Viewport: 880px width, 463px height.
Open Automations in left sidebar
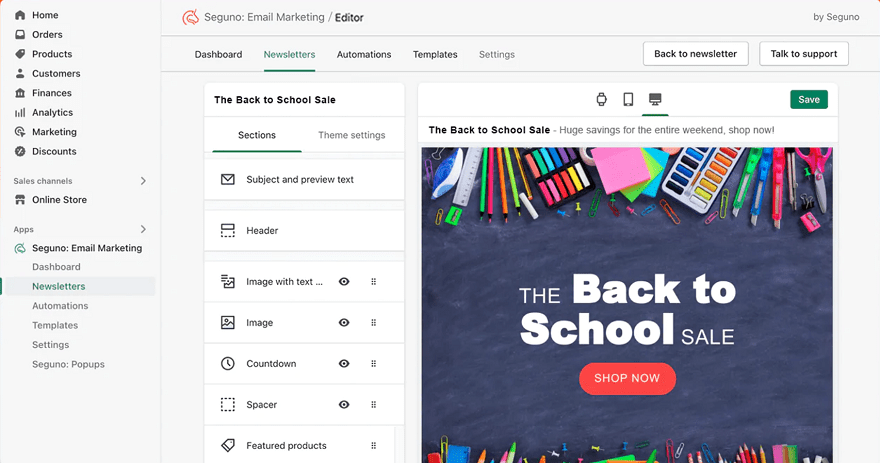point(60,306)
